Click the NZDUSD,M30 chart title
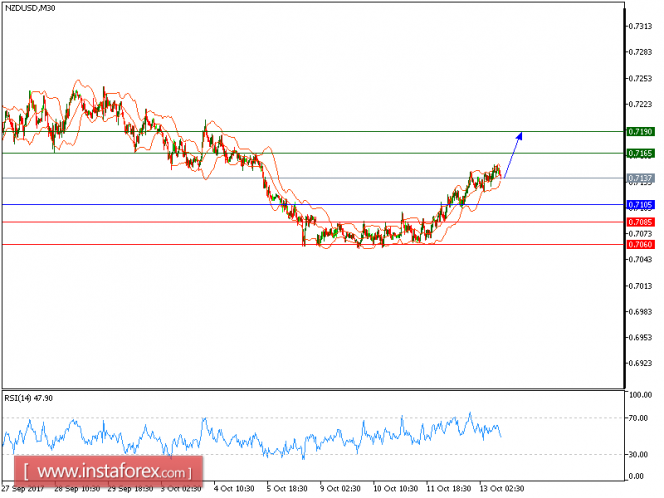The image size is (664, 498). 30,8
